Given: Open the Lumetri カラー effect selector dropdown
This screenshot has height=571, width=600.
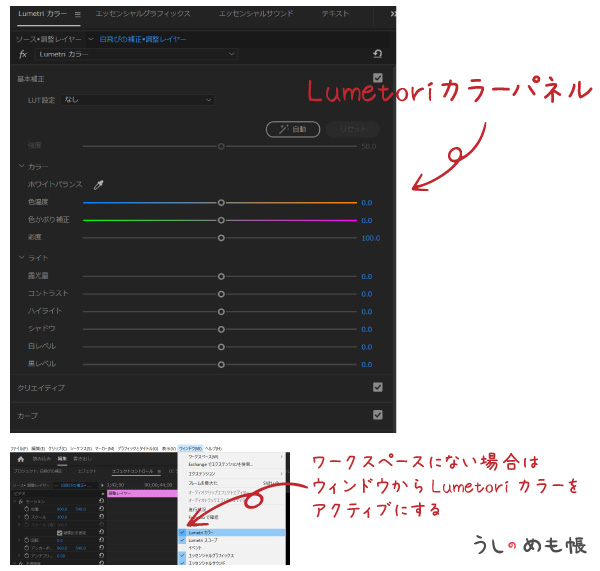Looking at the screenshot, I should tap(137, 54).
